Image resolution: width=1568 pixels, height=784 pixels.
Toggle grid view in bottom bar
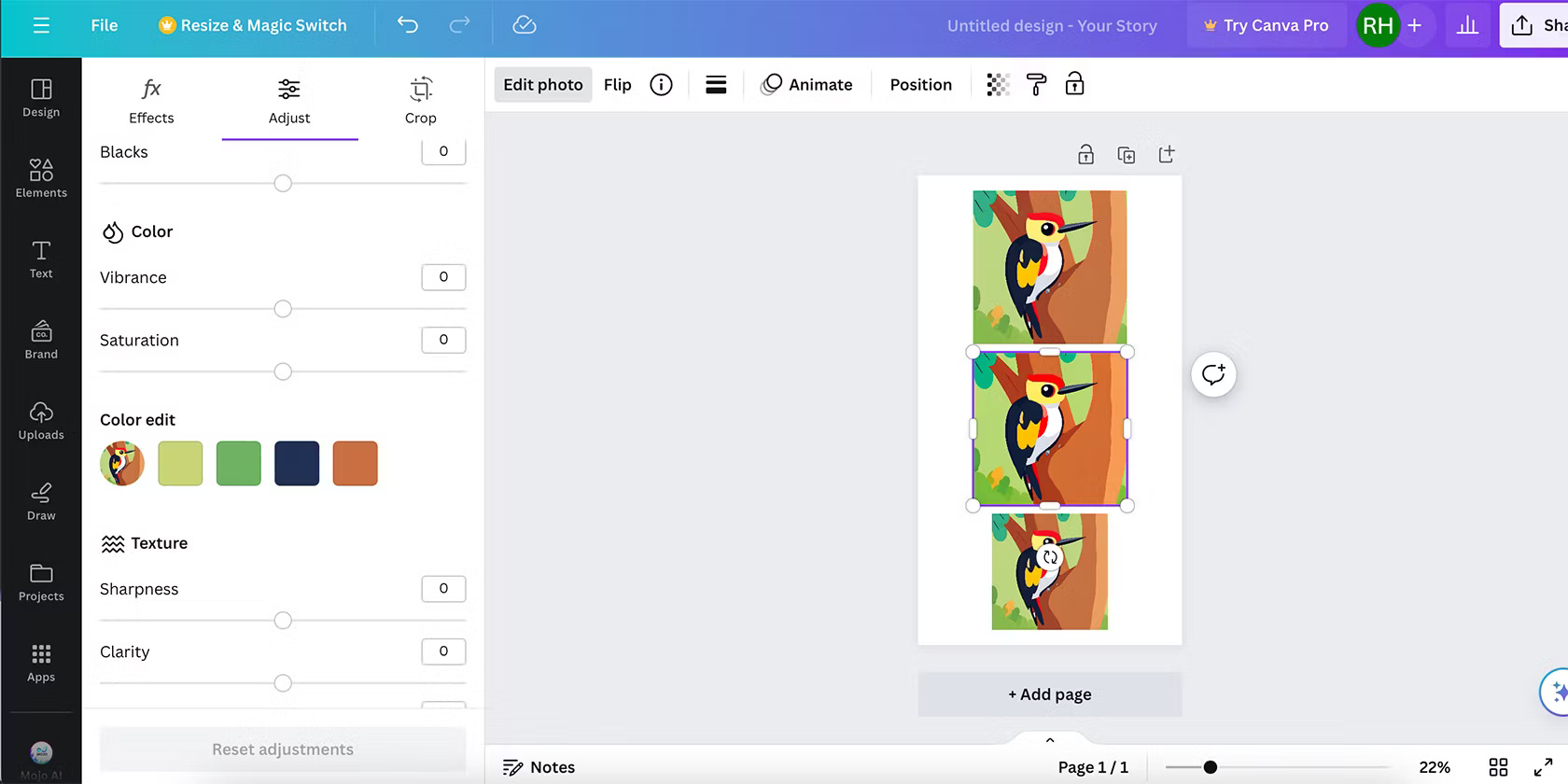click(1498, 767)
